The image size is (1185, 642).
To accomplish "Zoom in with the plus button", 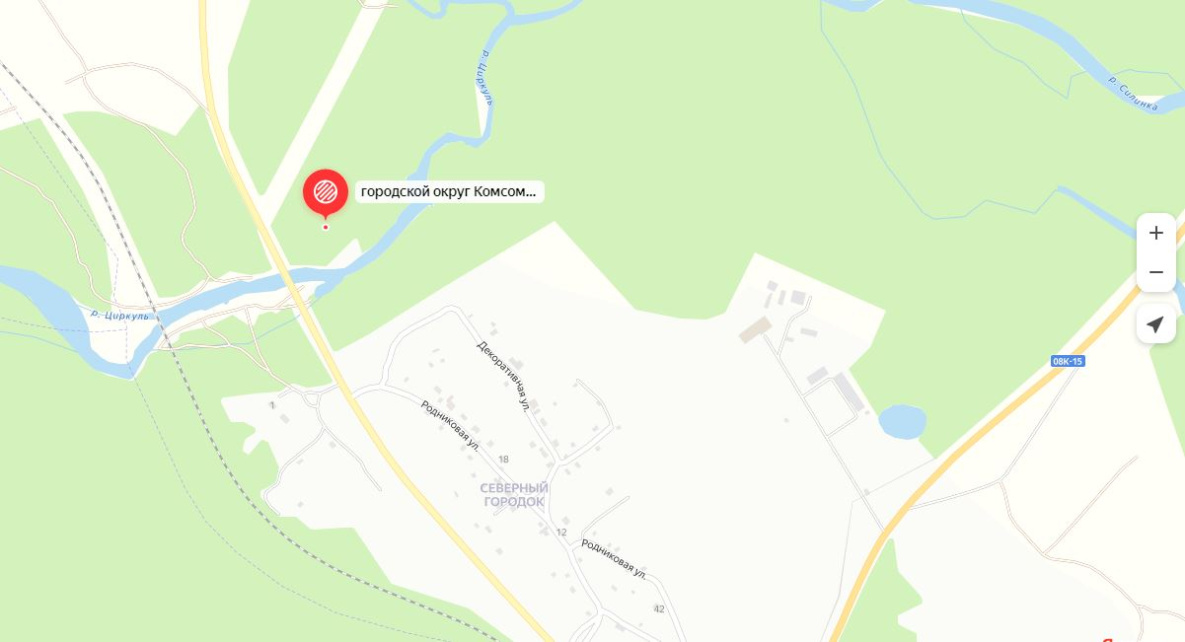I will (x=1156, y=233).
